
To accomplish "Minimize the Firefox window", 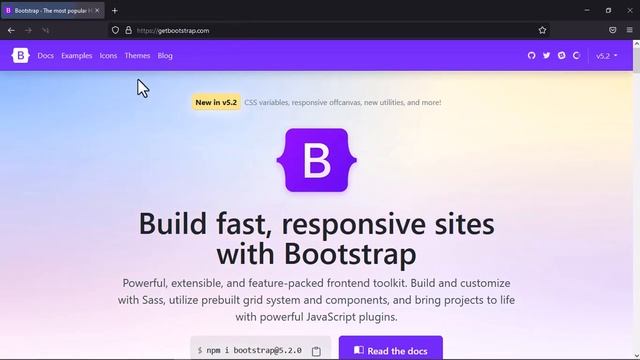I will (587, 11).
